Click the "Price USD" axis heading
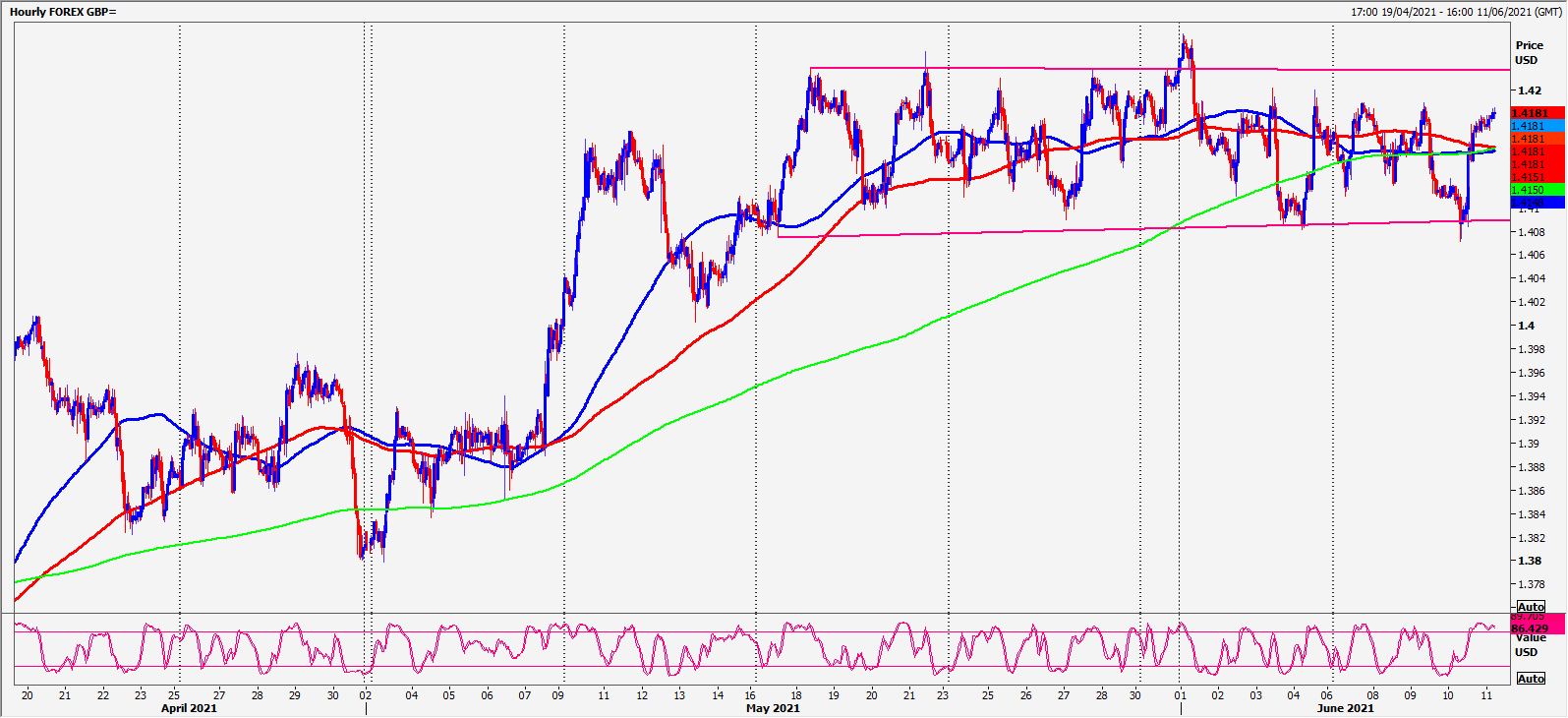Screen dimensions: 1568x718 [1529, 52]
